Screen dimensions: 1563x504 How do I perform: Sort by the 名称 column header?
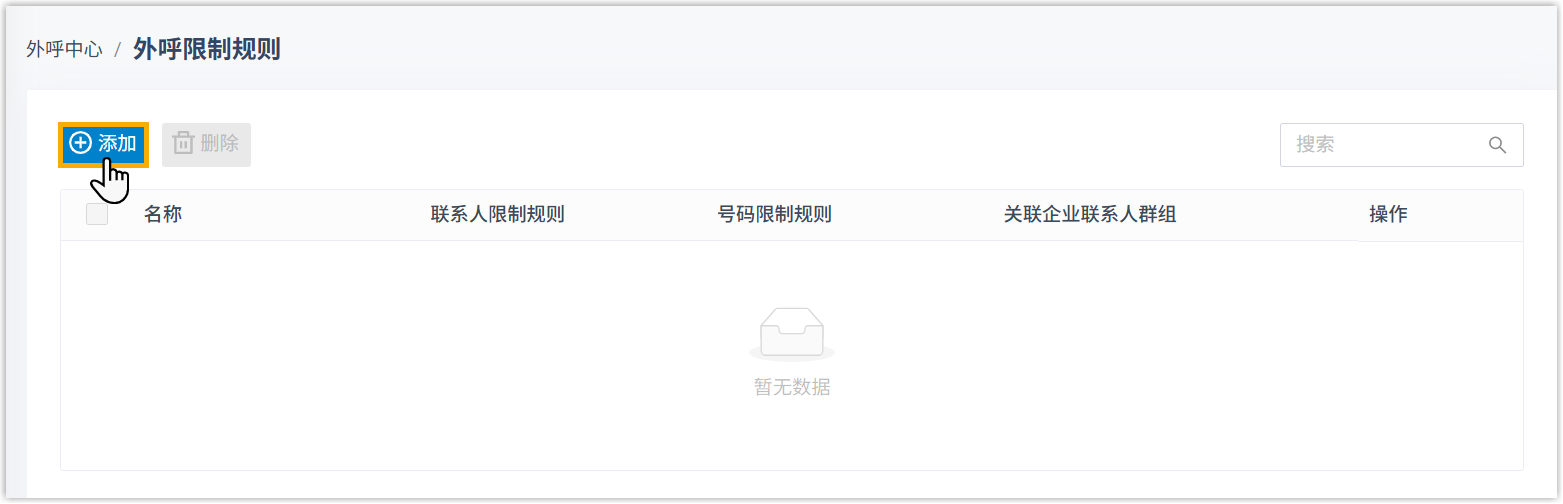coord(162,214)
